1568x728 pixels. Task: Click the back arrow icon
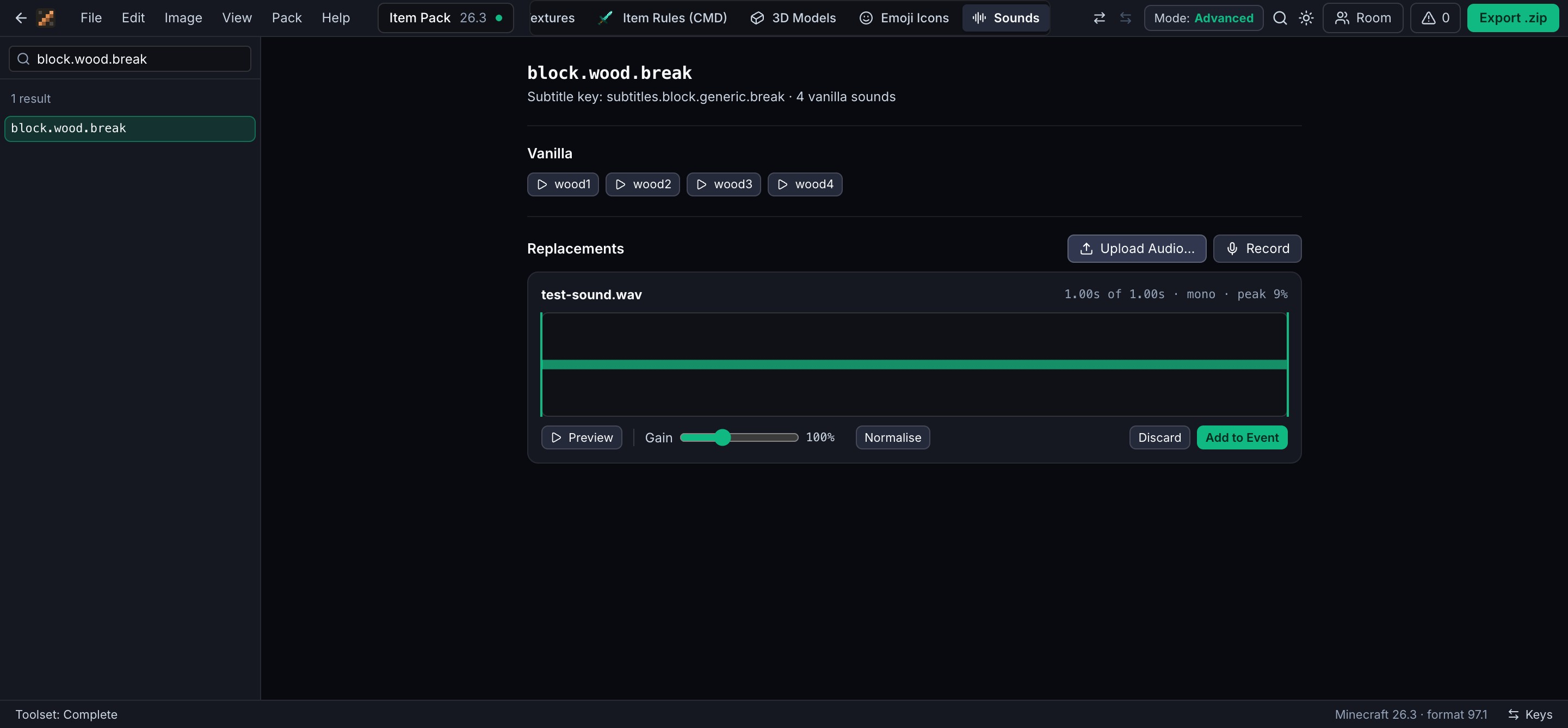tap(21, 18)
